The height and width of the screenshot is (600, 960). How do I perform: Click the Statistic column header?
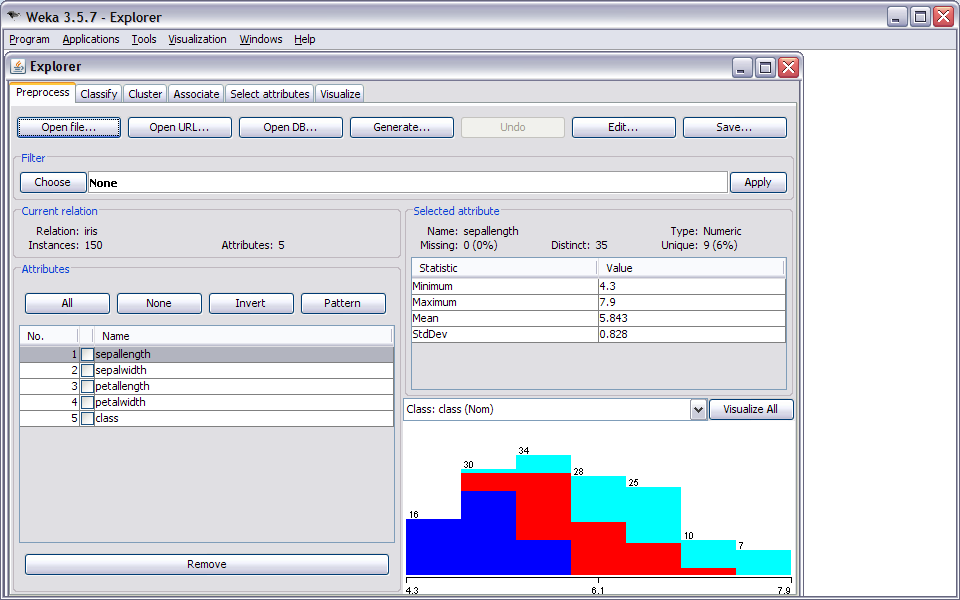click(x=504, y=268)
